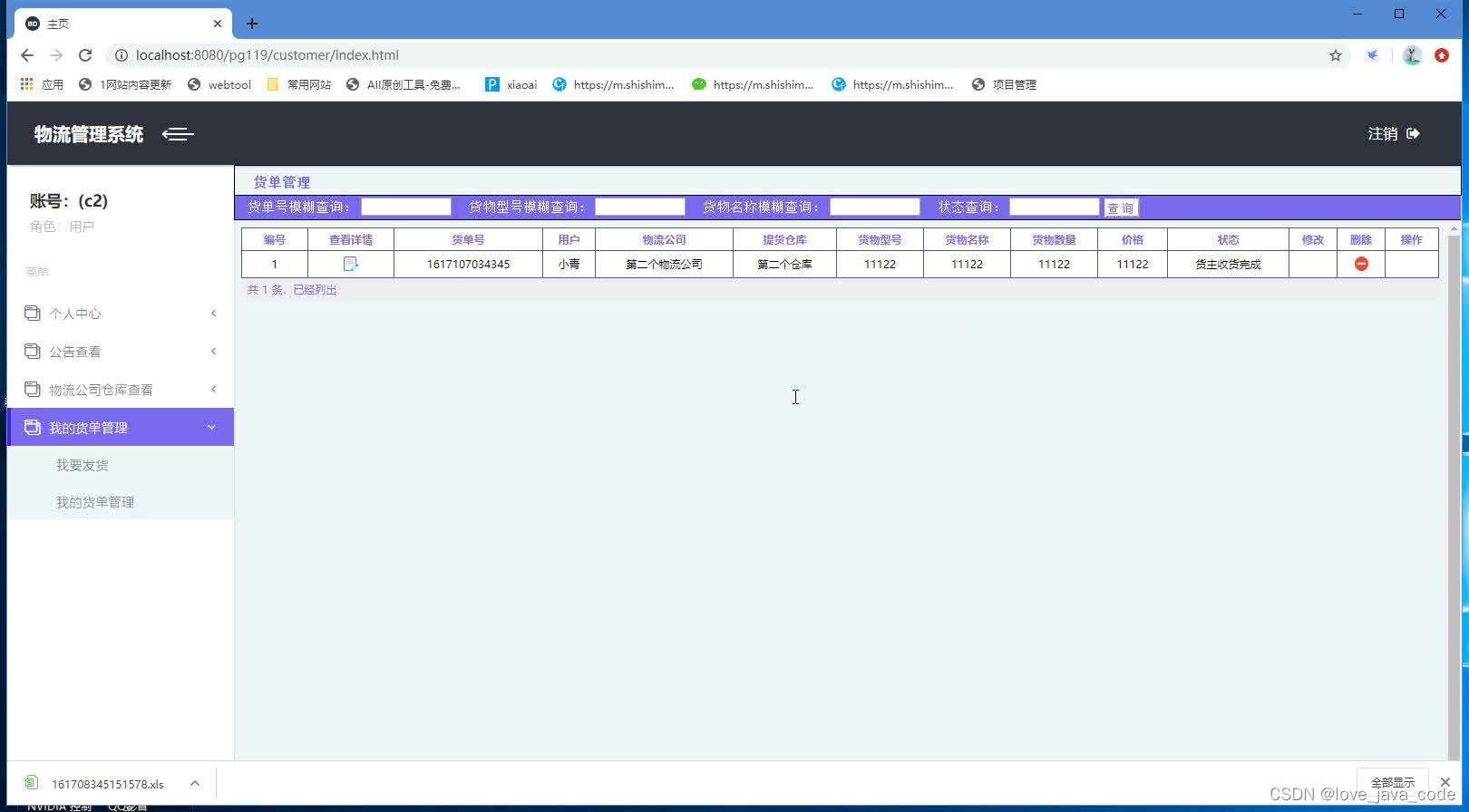Viewport: 1469px width, 812px height.
Task: Click the 状态查询 input field
Action: [x=1055, y=207]
